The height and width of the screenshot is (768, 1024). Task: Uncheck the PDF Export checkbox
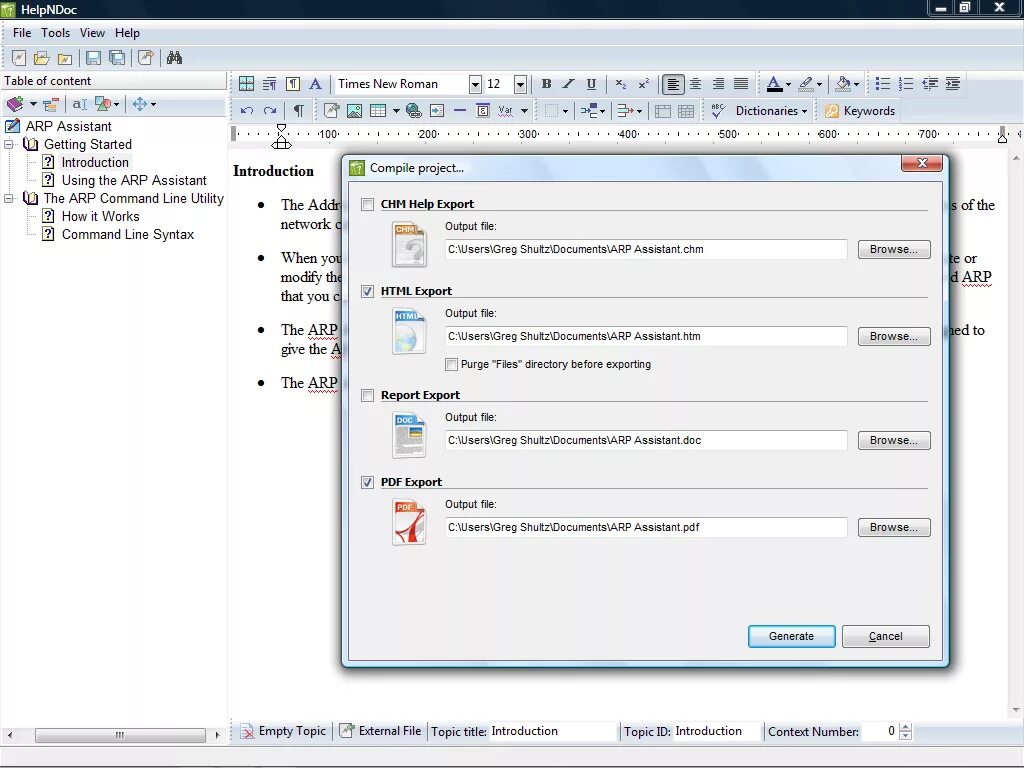click(368, 482)
